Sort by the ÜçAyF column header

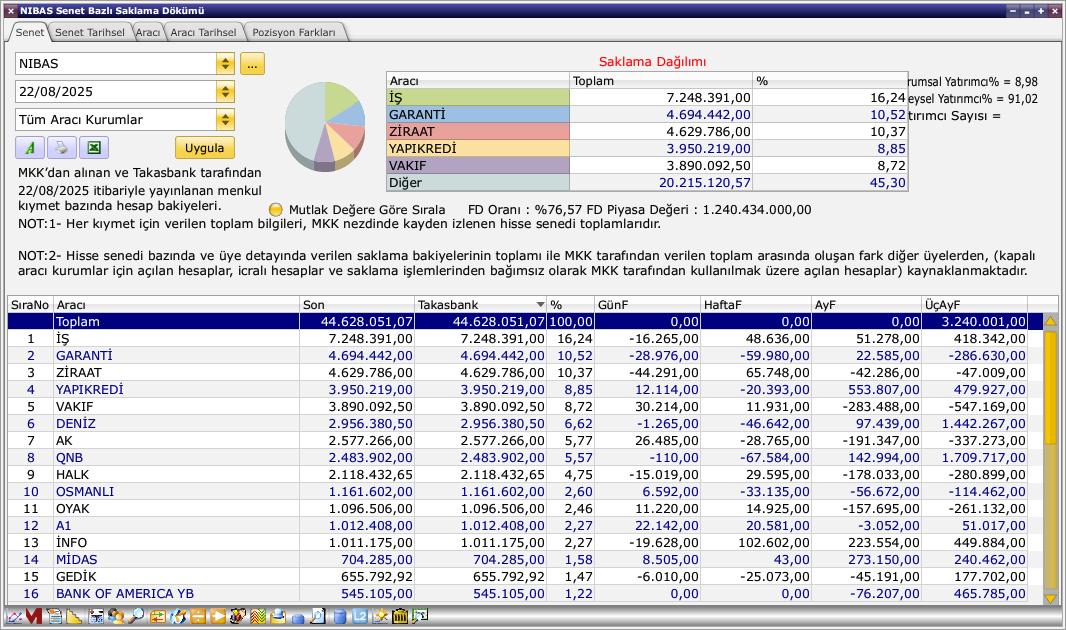coord(974,304)
